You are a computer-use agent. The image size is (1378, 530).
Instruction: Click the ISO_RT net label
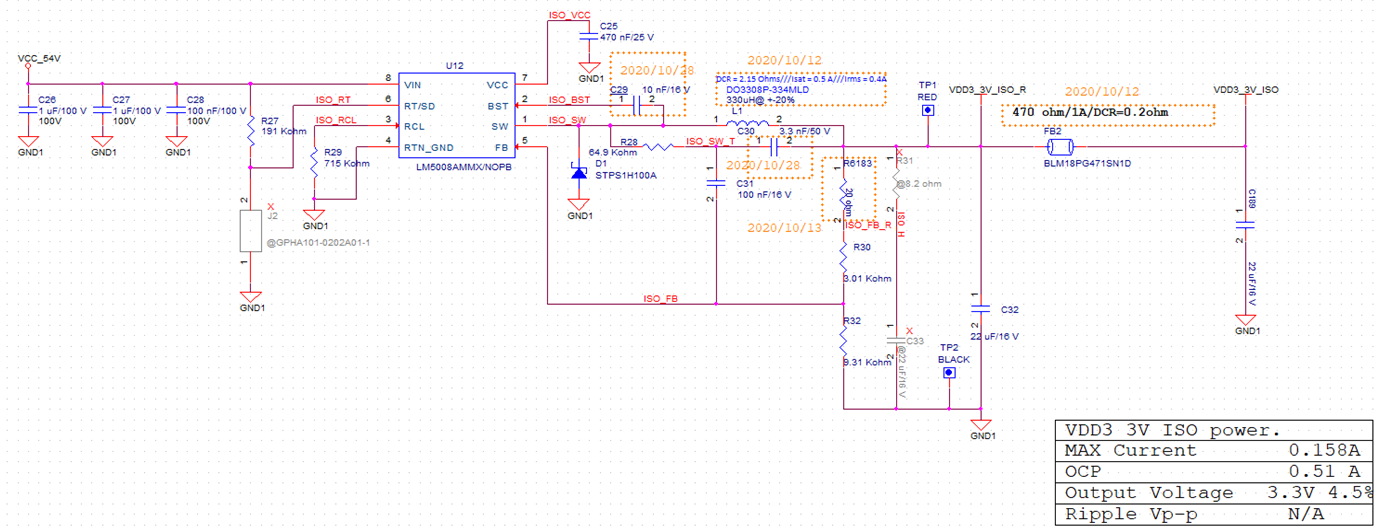click(x=333, y=99)
